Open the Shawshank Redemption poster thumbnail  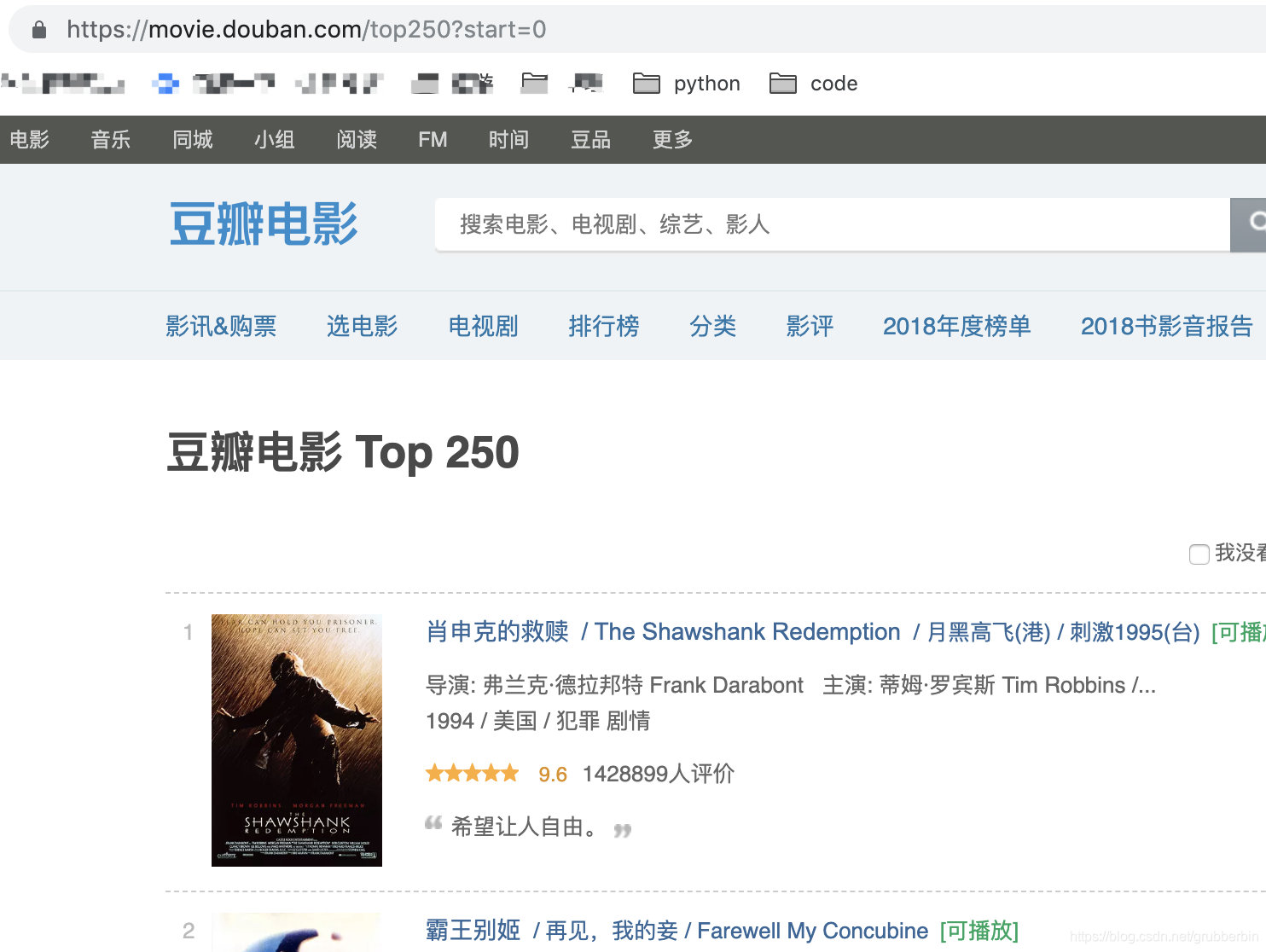(x=297, y=740)
